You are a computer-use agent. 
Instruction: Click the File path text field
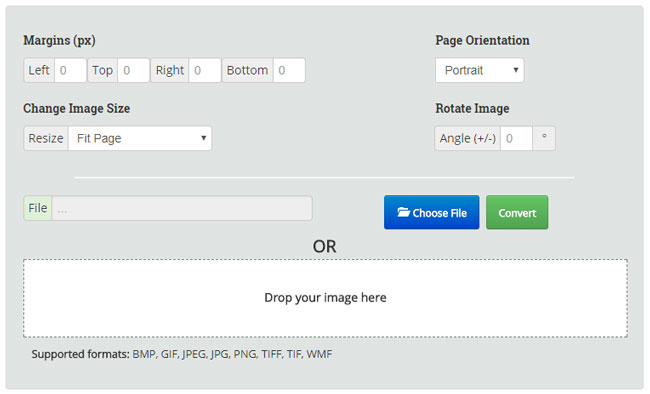(x=182, y=208)
